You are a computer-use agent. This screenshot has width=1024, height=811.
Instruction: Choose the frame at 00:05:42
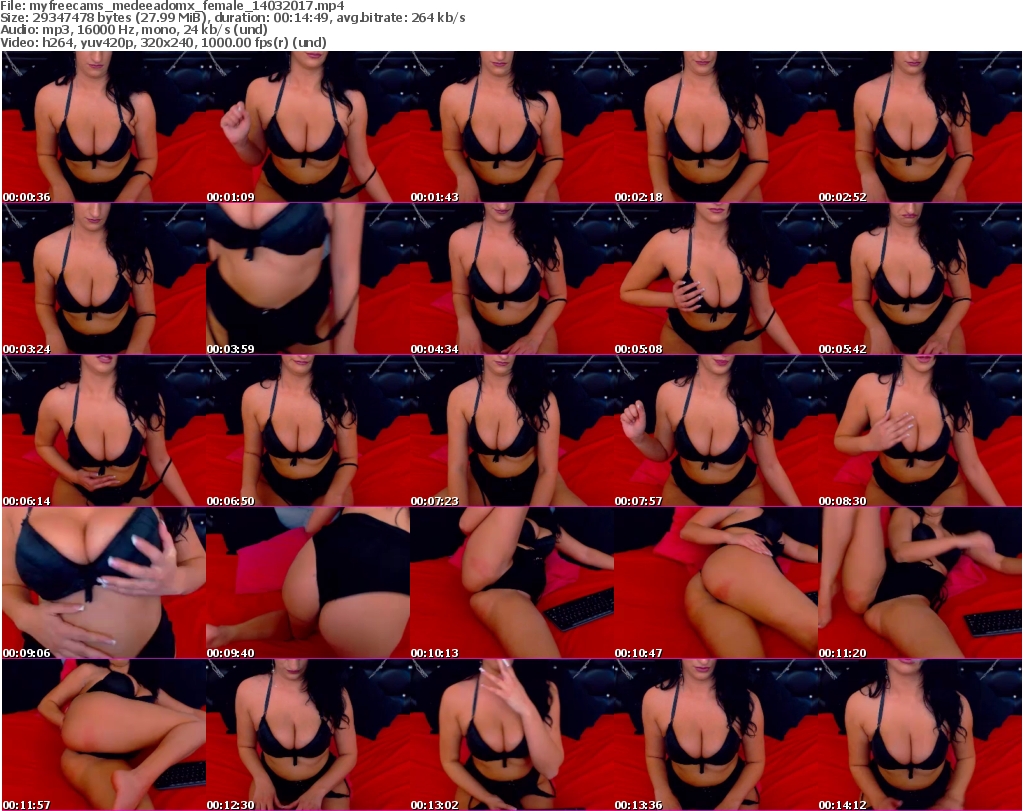920,279
